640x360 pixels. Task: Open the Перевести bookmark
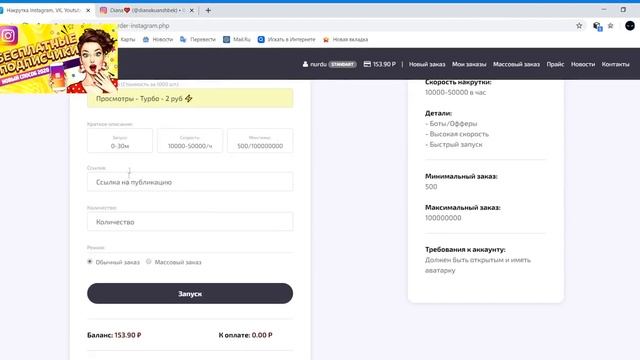(x=198, y=40)
